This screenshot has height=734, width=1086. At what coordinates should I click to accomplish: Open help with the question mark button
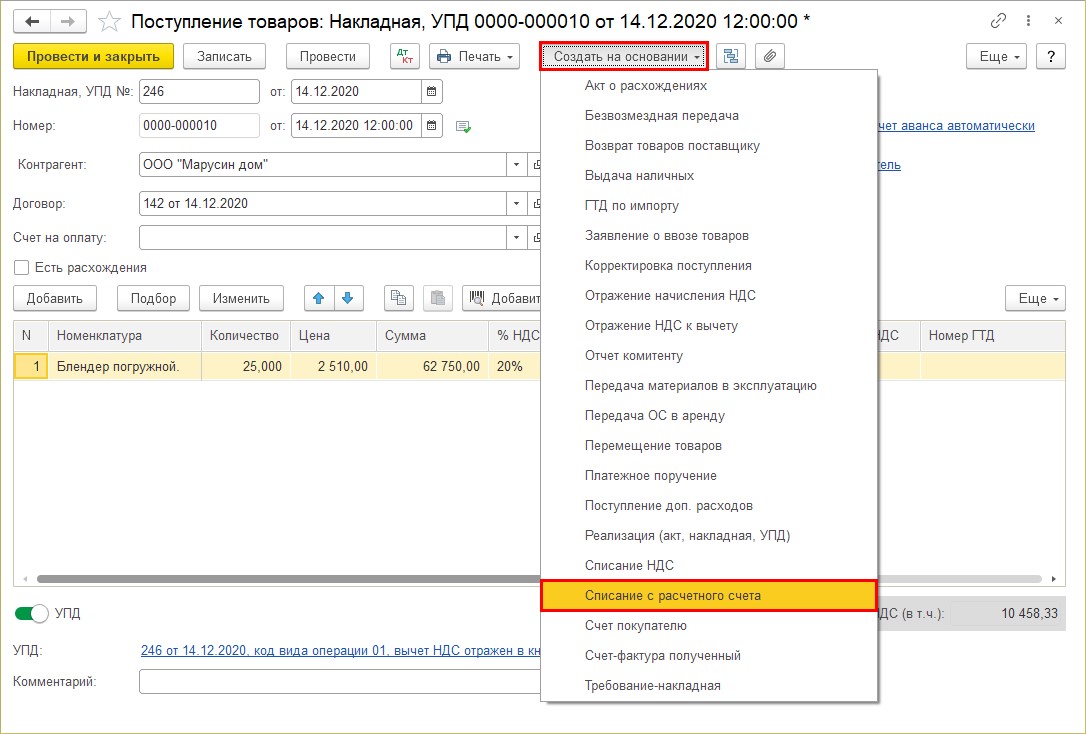coord(1051,56)
